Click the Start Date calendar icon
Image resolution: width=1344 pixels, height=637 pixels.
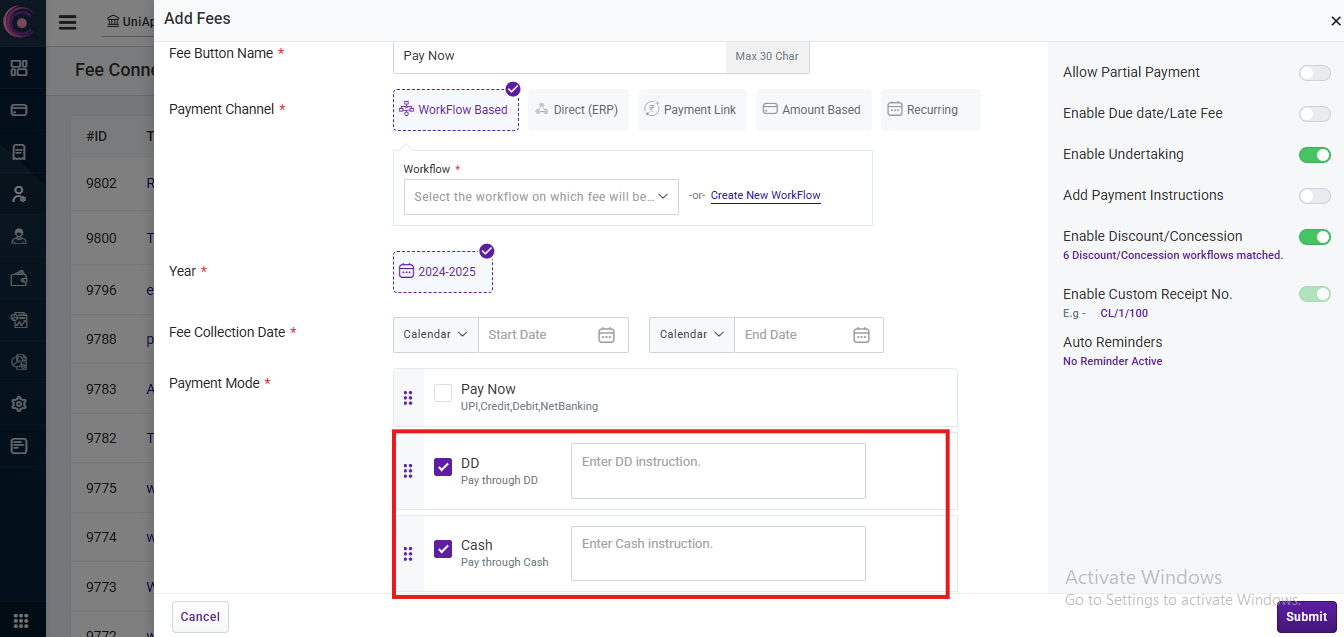(606, 335)
